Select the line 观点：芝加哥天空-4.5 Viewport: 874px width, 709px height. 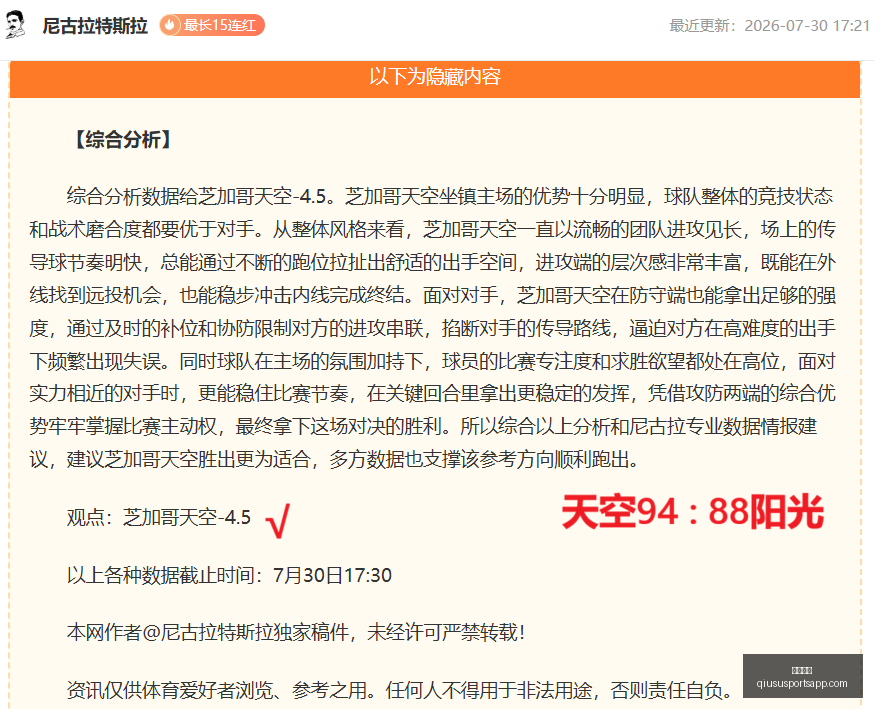pyautogui.click(x=159, y=517)
